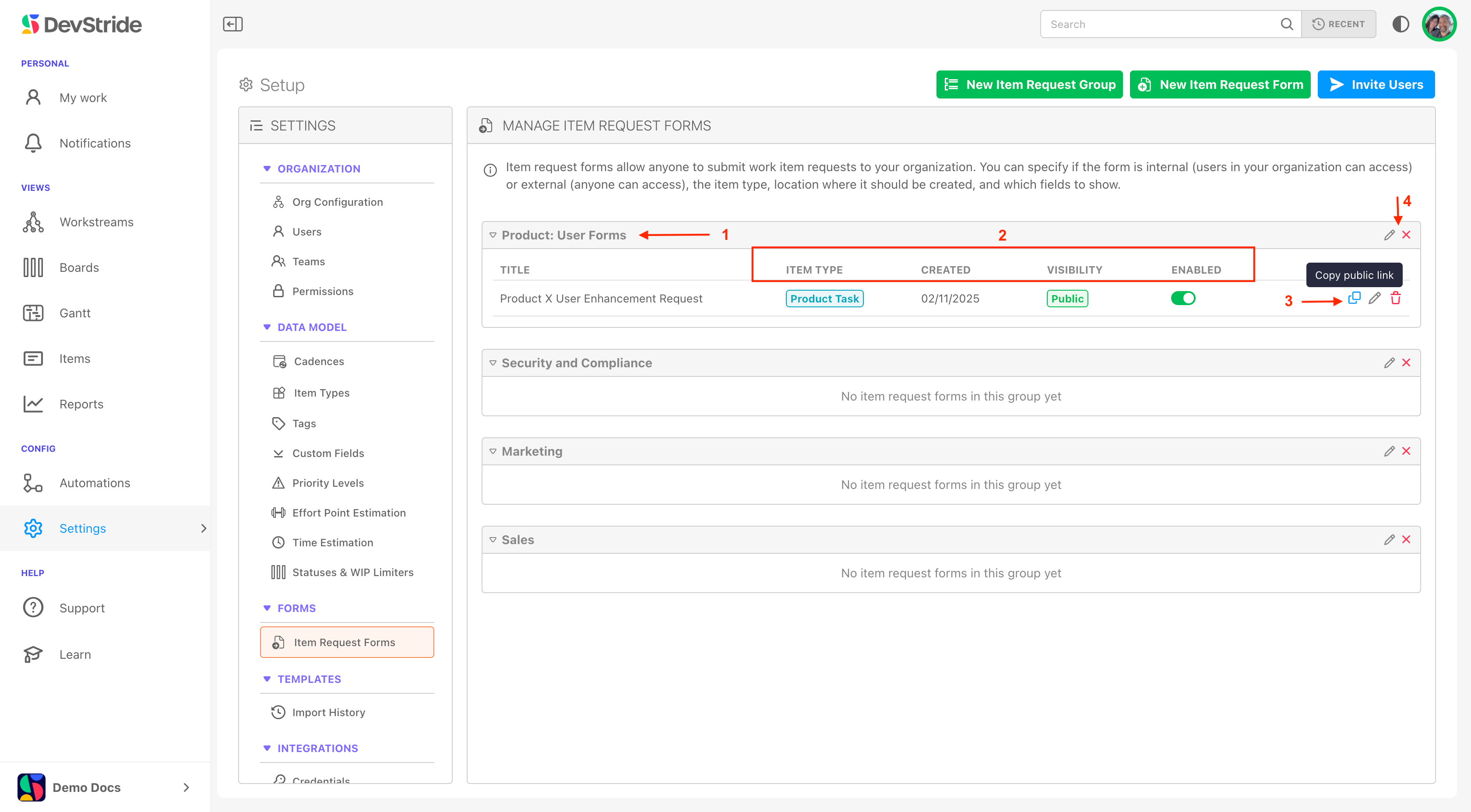Click the copy public link icon
Screen dimensions: 1471x812
click(x=1354, y=298)
